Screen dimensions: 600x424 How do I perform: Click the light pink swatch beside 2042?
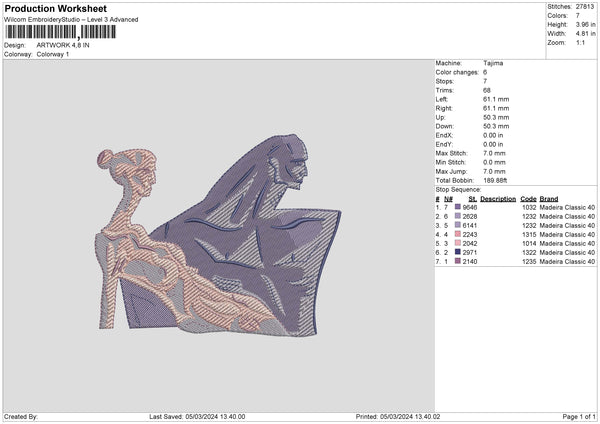[x=458, y=243]
